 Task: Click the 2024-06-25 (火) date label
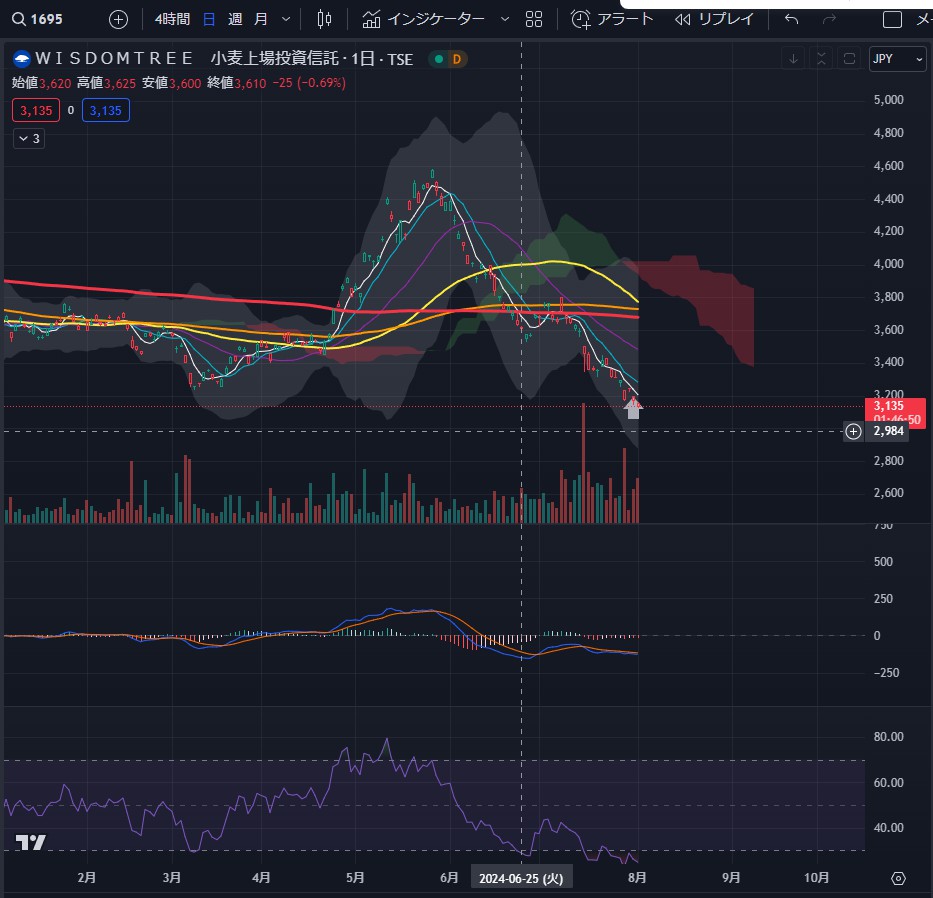click(x=521, y=878)
